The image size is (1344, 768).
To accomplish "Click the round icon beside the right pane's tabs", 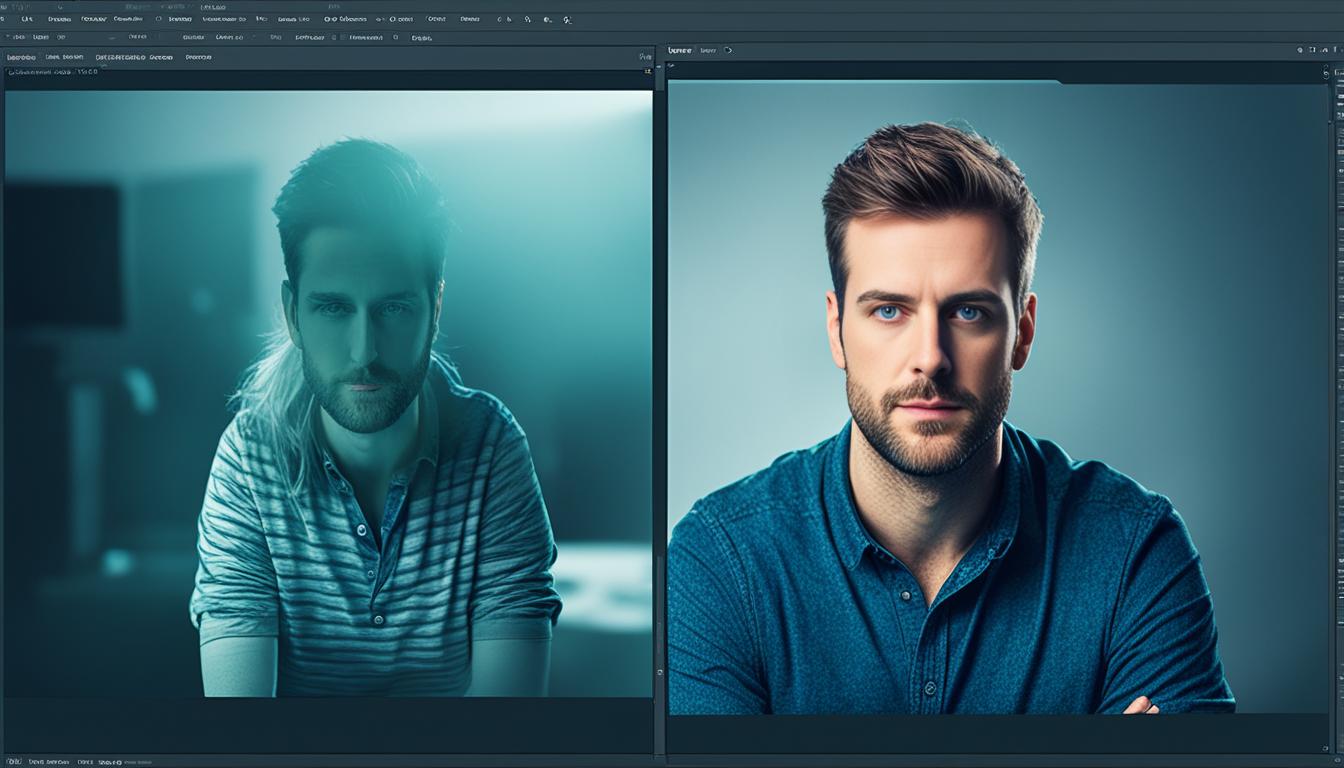I will coord(728,50).
